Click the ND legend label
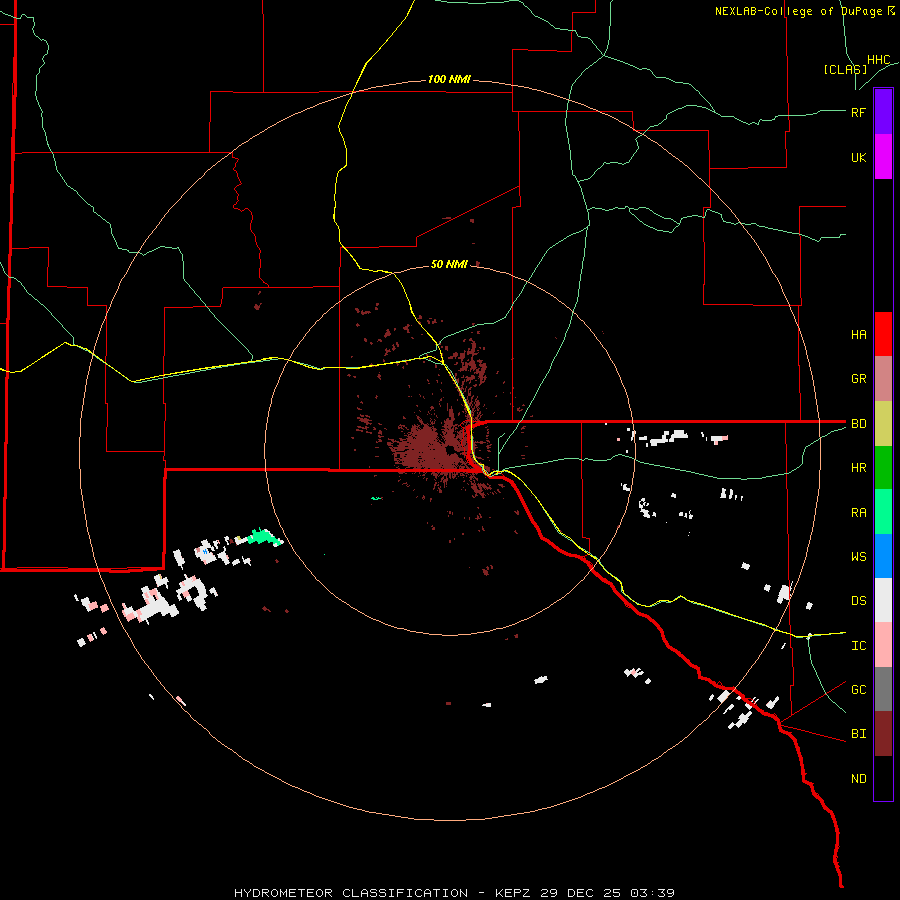Viewport: 900px width, 900px height. click(858, 779)
